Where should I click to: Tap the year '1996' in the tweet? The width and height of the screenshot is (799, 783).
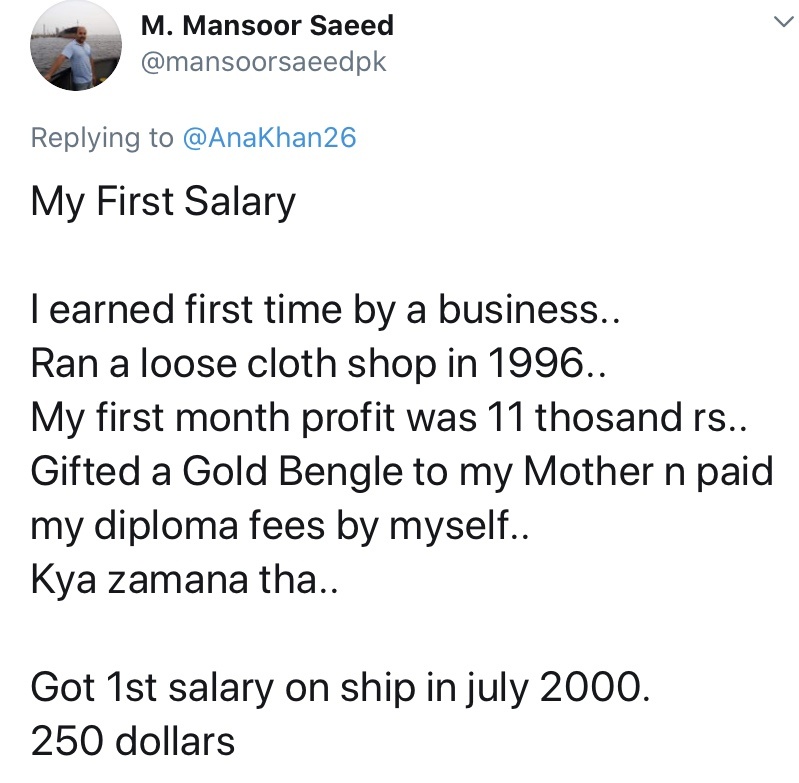pos(536,364)
